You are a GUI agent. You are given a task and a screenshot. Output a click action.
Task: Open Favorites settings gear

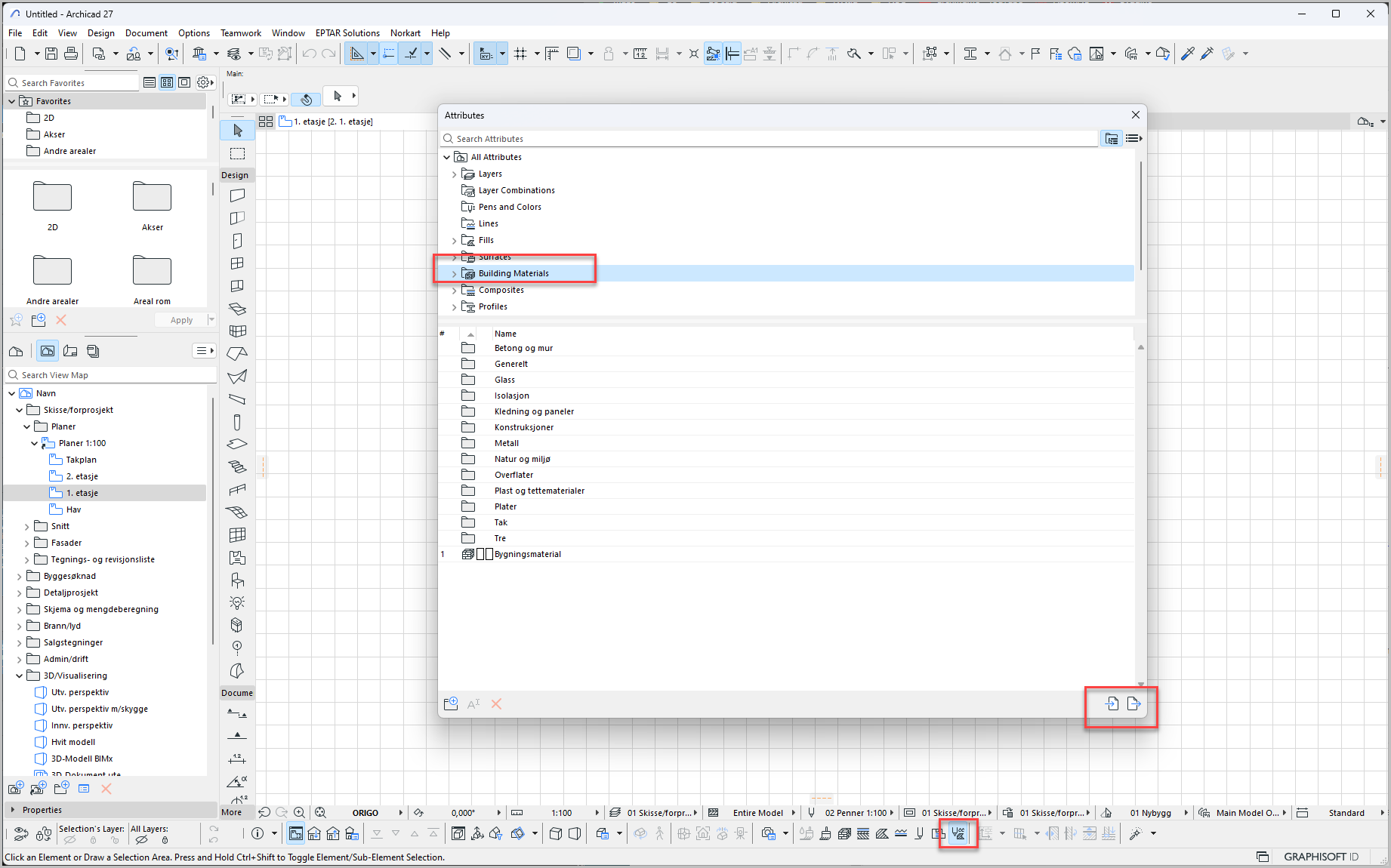(204, 82)
